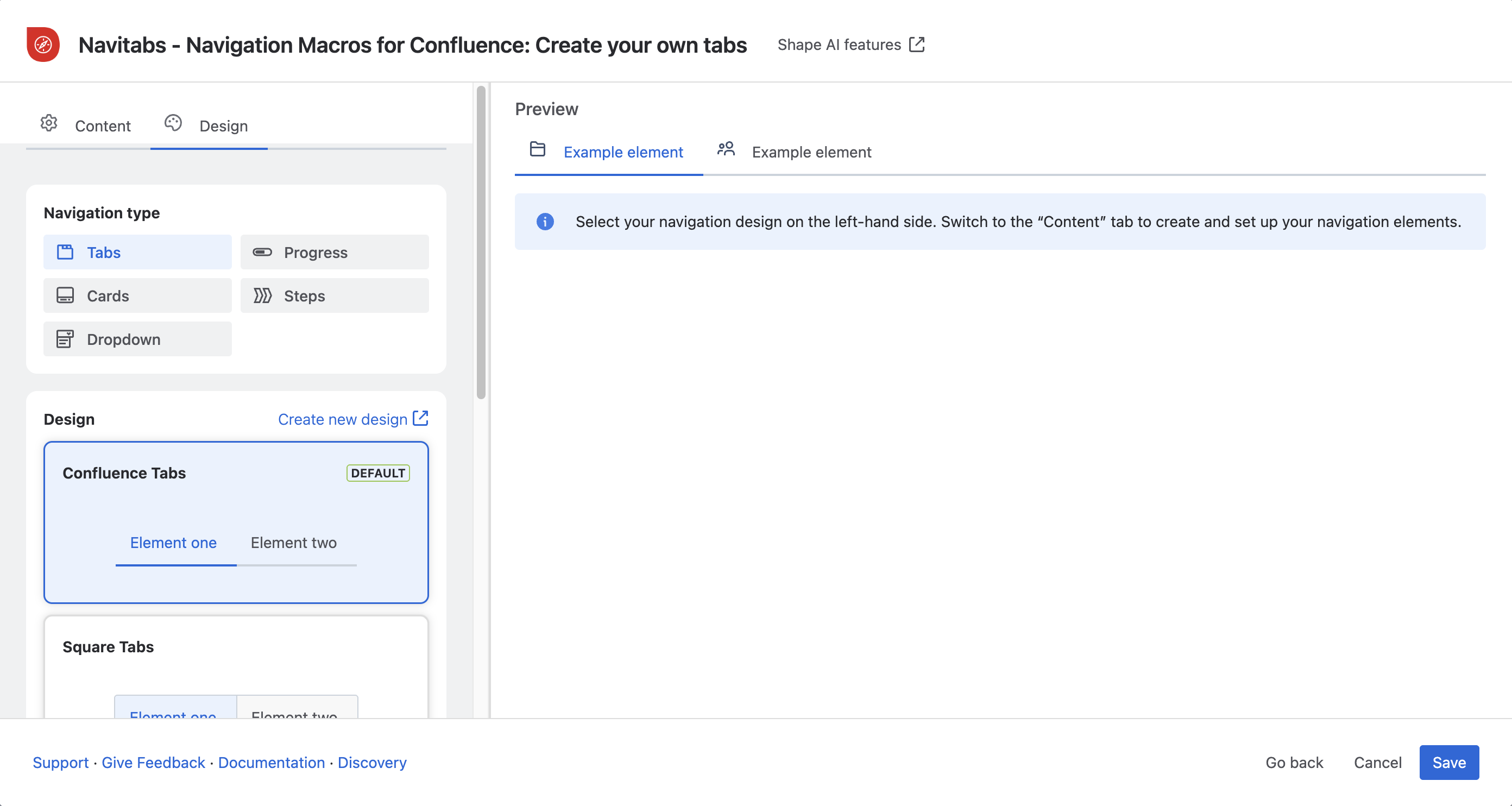Click the blue info icon in banner

[545, 222]
